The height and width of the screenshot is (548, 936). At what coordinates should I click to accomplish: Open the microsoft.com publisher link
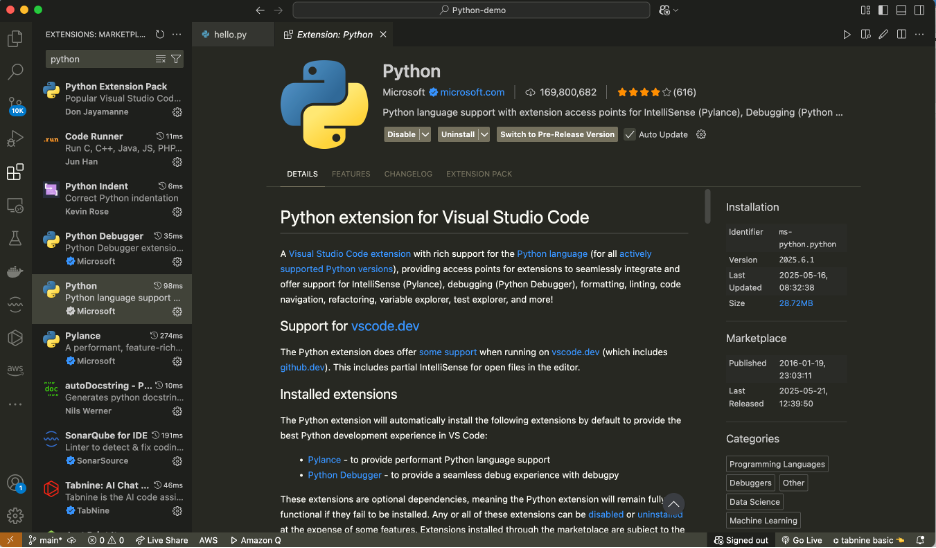pyautogui.click(x=472, y=92)
